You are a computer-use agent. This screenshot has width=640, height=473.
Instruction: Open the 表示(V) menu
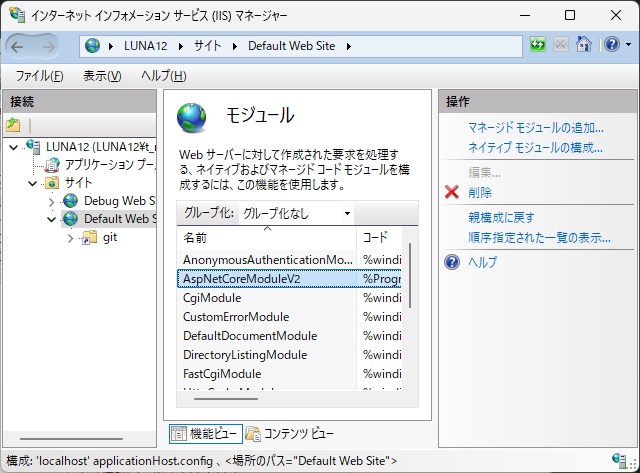pyautogui.click(x=102, y=76)
